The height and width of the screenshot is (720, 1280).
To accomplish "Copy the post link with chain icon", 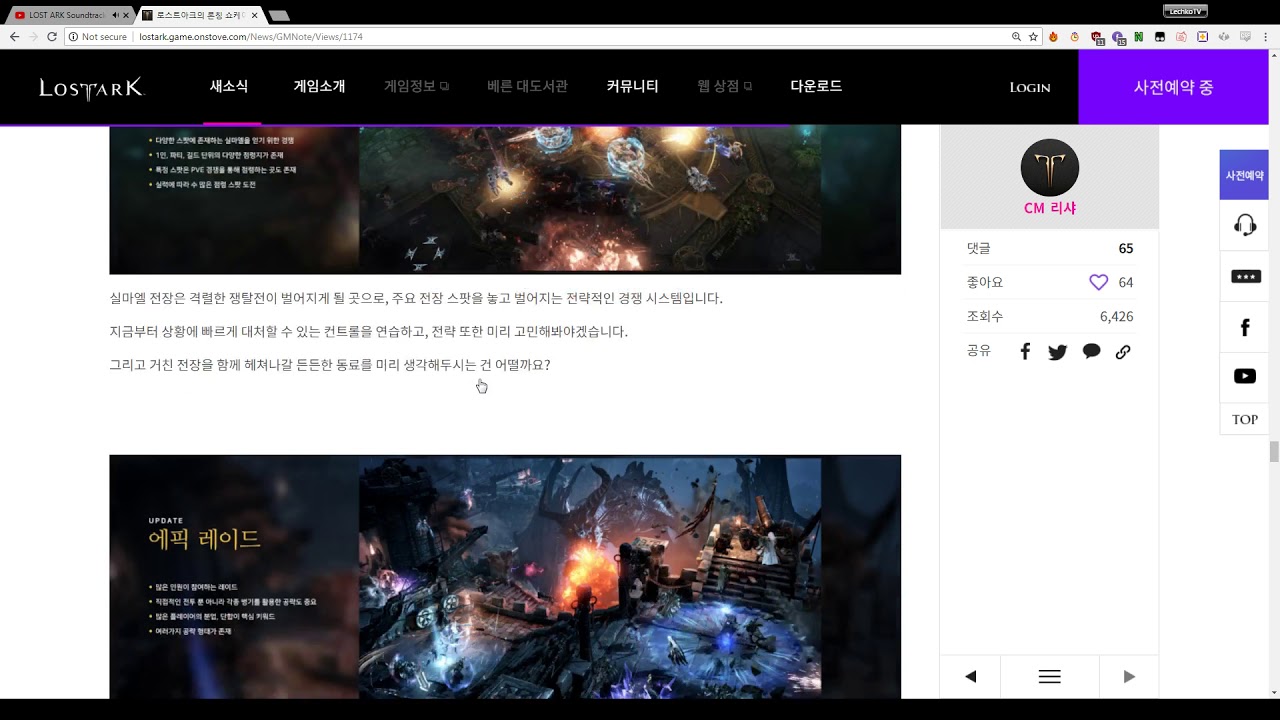I will coord(1123,352).
